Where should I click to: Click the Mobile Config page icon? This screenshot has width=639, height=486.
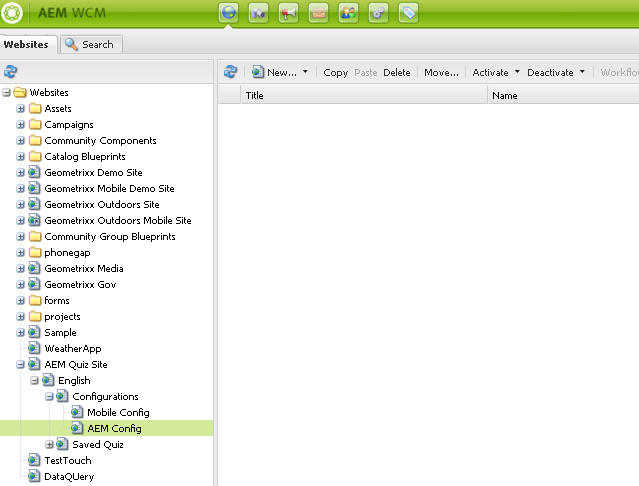click(77, 412)
